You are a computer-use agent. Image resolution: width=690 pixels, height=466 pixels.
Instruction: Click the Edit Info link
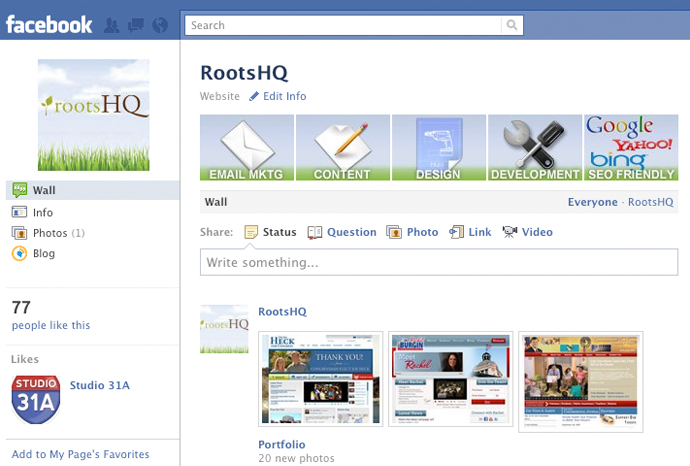285,96
